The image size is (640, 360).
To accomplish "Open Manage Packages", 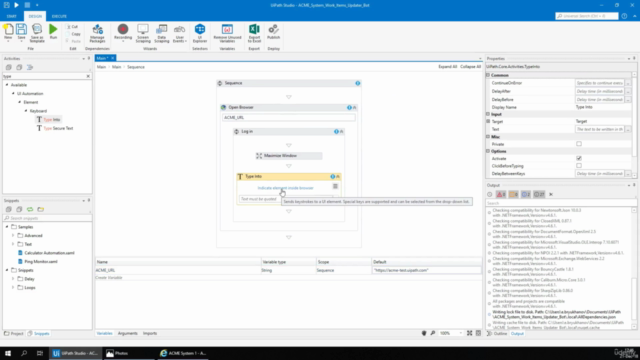I will (97, 33).
